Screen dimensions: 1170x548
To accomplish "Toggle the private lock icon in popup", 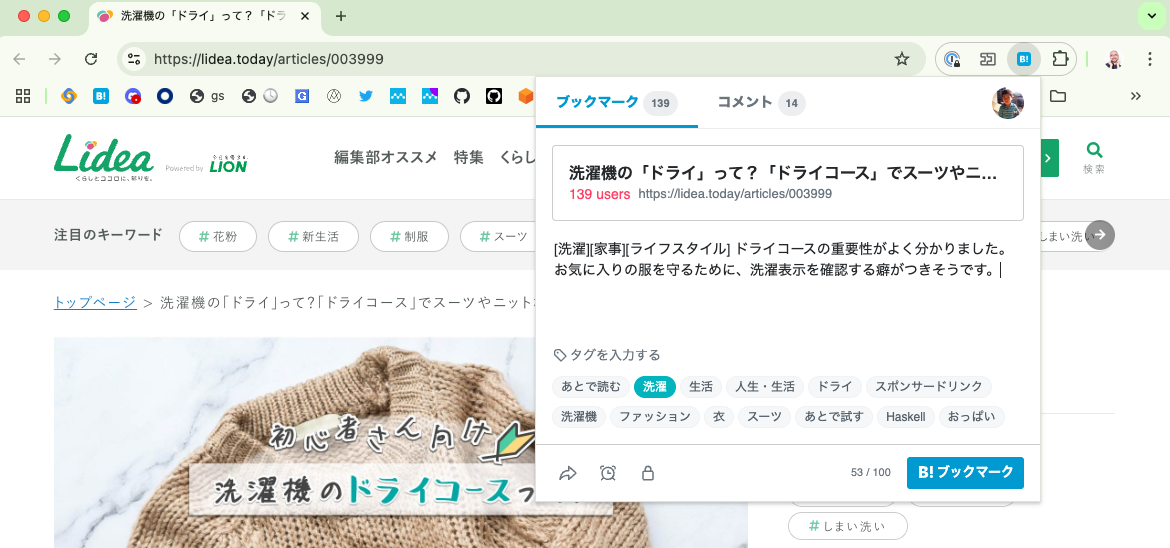I will coord(648,473).
